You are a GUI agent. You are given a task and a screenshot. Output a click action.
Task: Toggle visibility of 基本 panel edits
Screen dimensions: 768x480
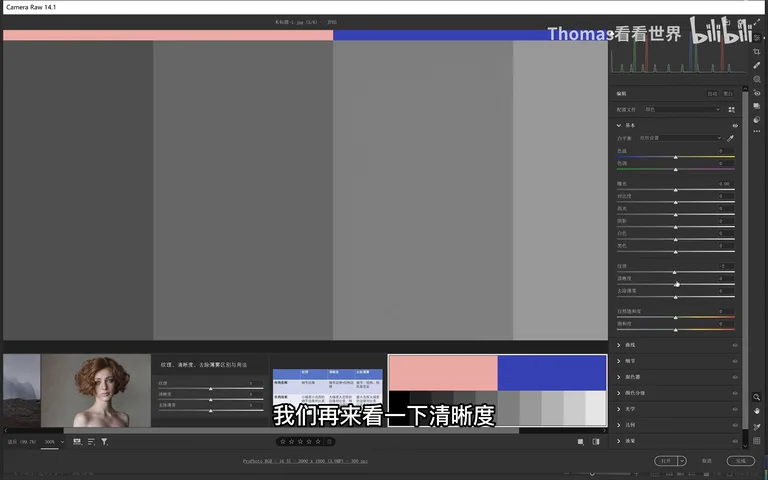point(735,126)
